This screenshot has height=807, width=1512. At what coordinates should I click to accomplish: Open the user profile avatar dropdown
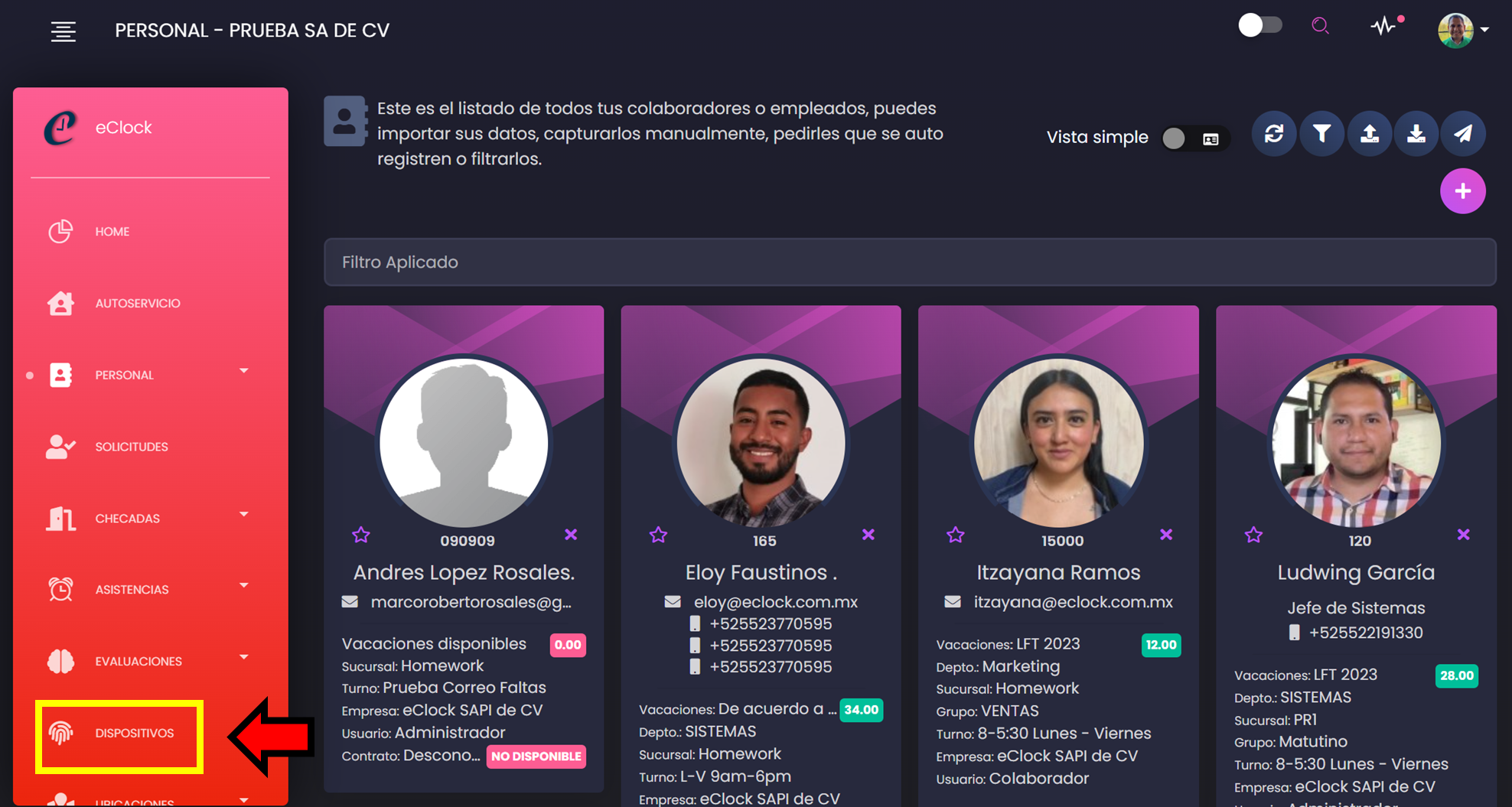pyautogui.click(x=1462, y=30)
